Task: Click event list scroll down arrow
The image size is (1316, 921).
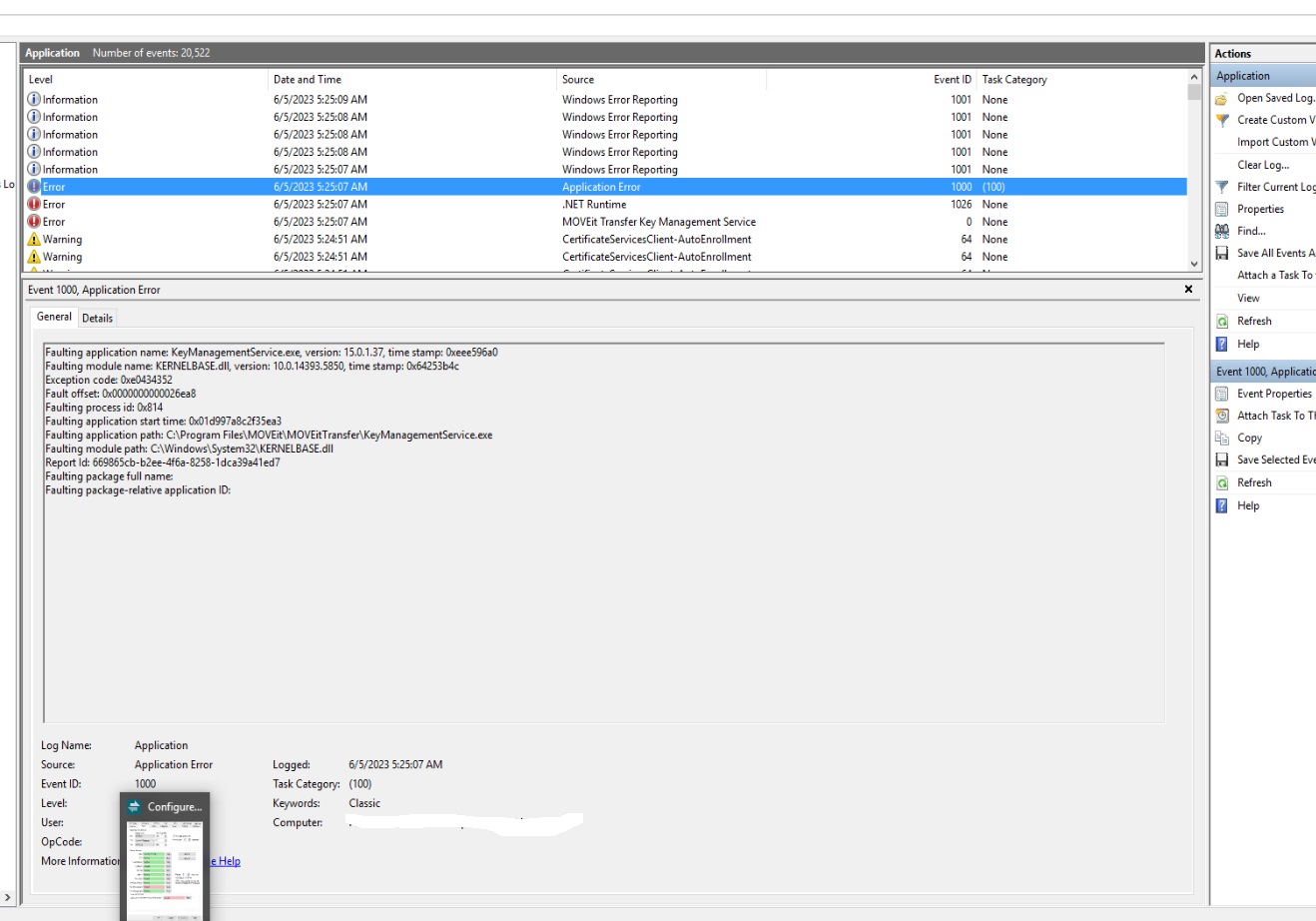Action: point(1194,264)
